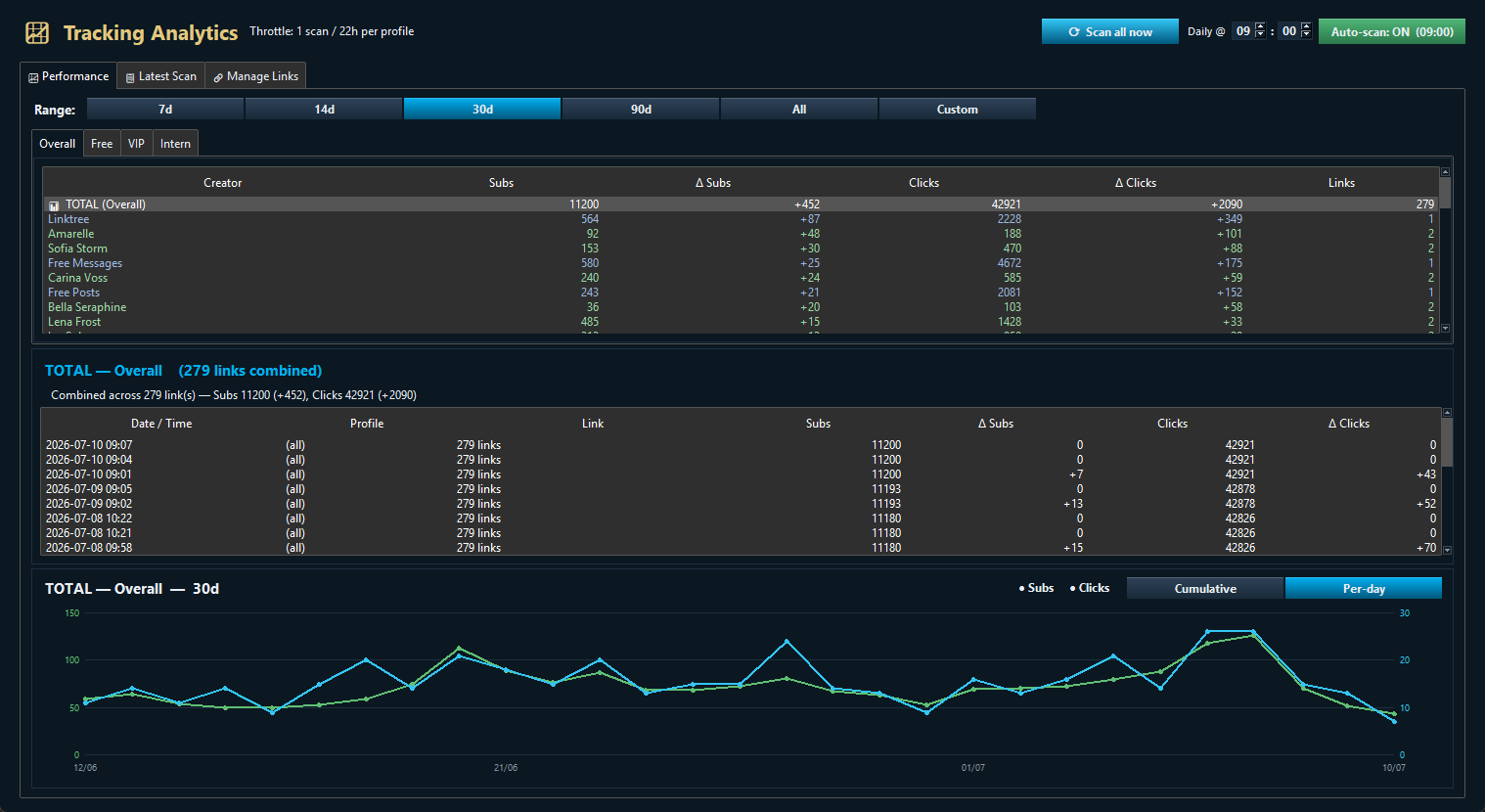The width and height of the screenshot is (1485, 812).
Task: Sort creators table by Δ Subs column
Action: 713,183
